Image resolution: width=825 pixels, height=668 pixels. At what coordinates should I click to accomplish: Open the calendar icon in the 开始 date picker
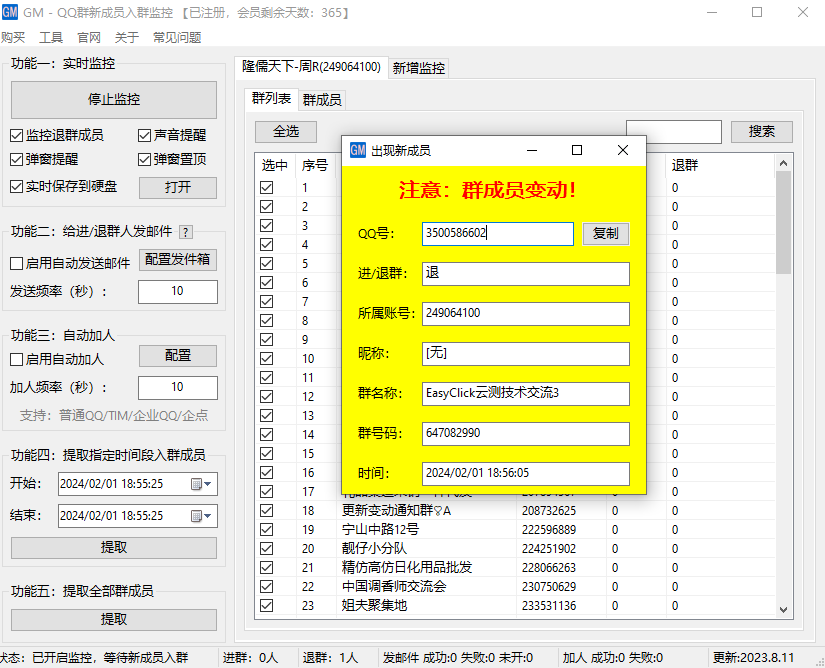coord(198,484)
